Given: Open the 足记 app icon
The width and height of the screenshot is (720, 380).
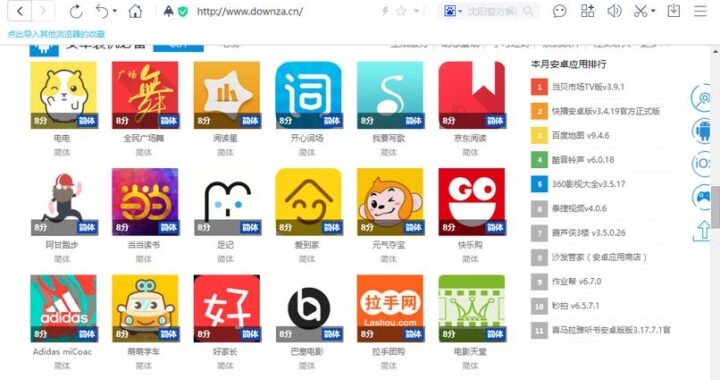Looking at the screenshot, I should pos(227,202).
